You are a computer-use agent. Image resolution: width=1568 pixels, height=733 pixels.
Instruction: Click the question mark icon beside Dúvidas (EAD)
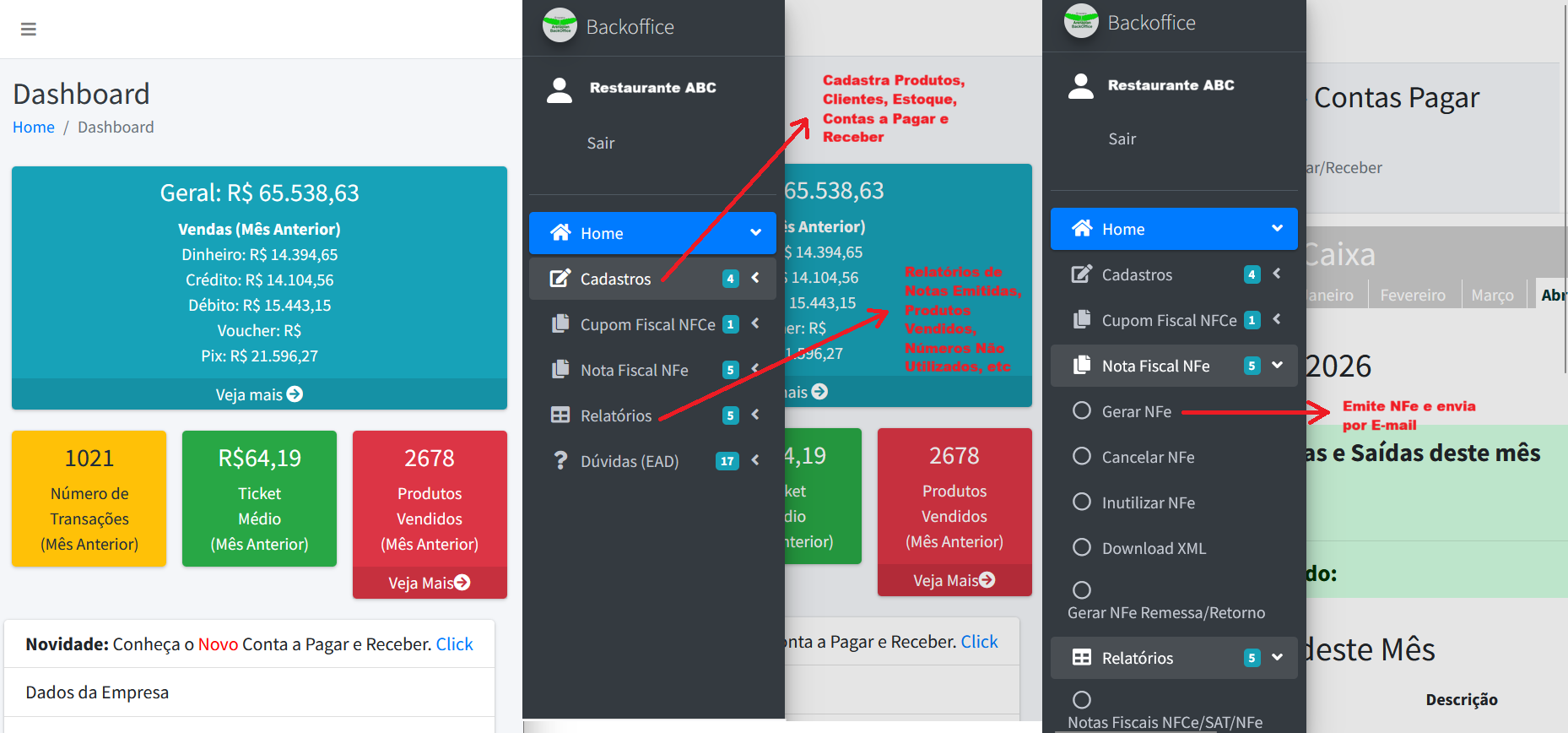pyautogui.click(x=560, y=460)
